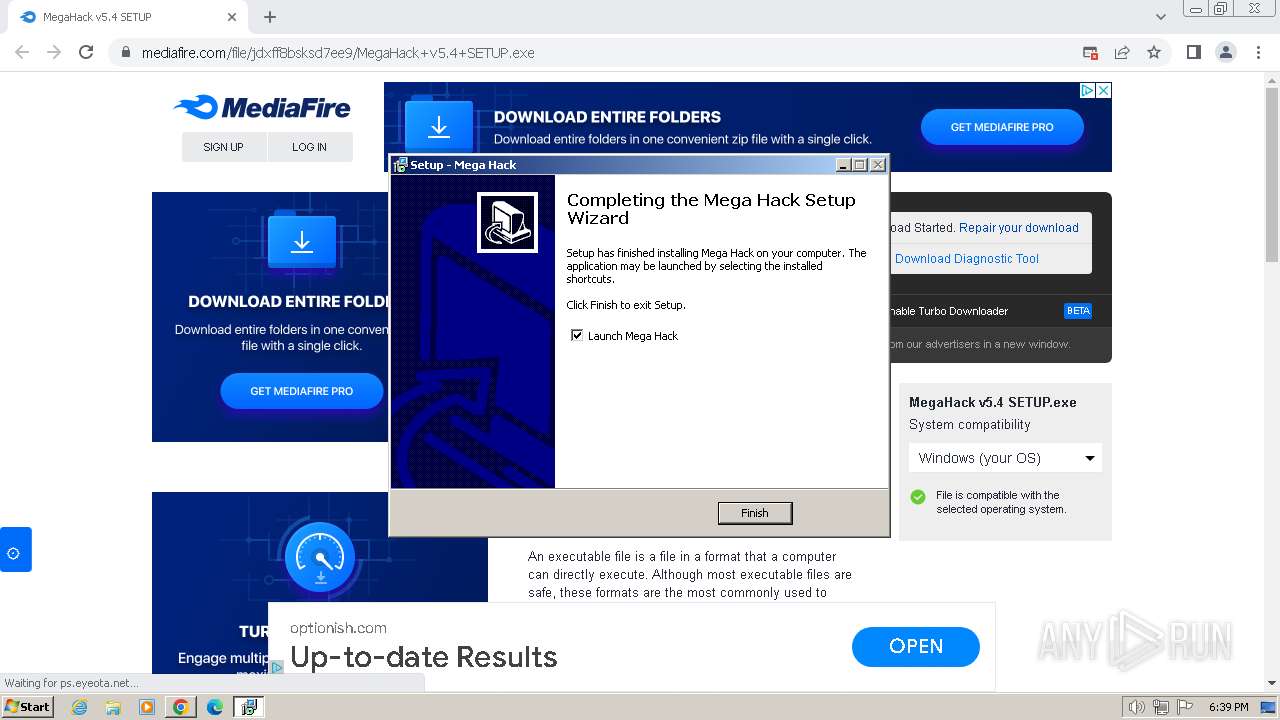Click GET MEDIAFIRE PRO in left panel

pyautogui.click(x=301, y=391)
